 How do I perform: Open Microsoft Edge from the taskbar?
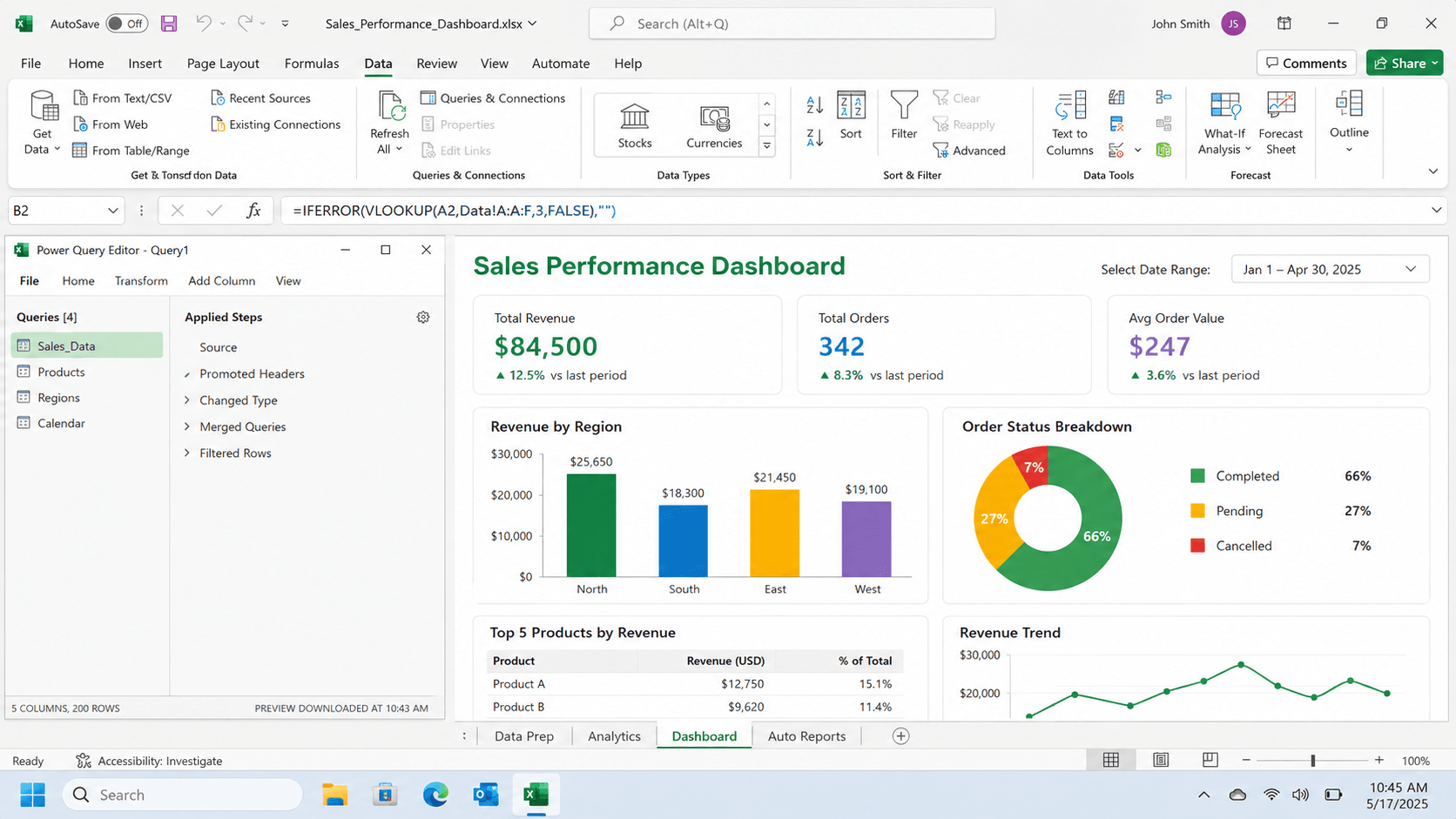(435, 795)
